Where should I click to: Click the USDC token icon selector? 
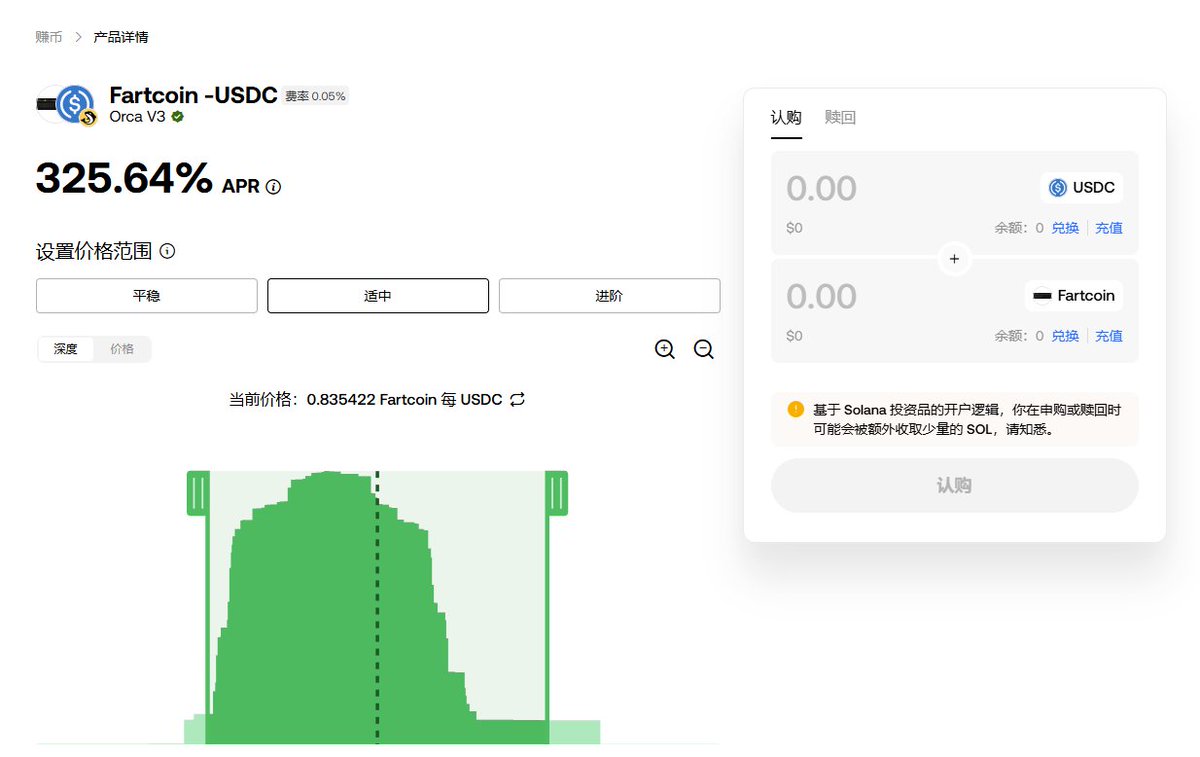tap(1082, 188)
